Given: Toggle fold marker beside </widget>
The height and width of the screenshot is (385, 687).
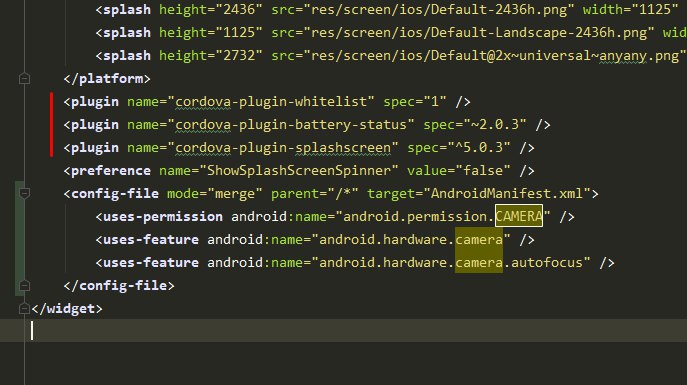Looking at the screenshot, I should coord(25,309).
